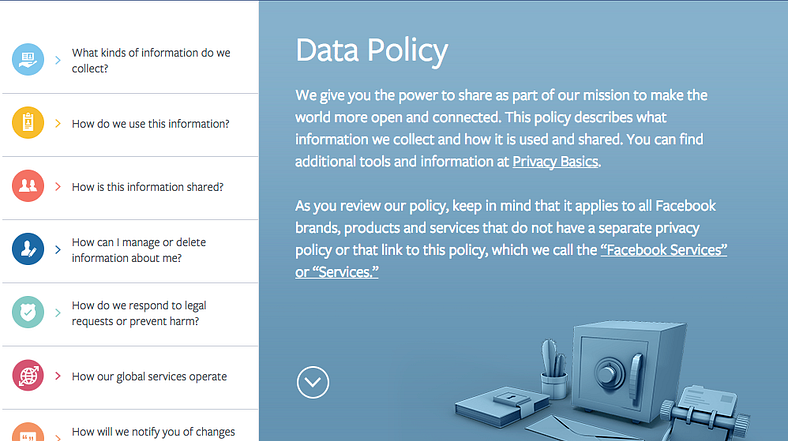The height and width of the screenshot is (441, 788).
Task: Expand chevron beside 'How can I manage or delete'
Action: pos(59,250)
